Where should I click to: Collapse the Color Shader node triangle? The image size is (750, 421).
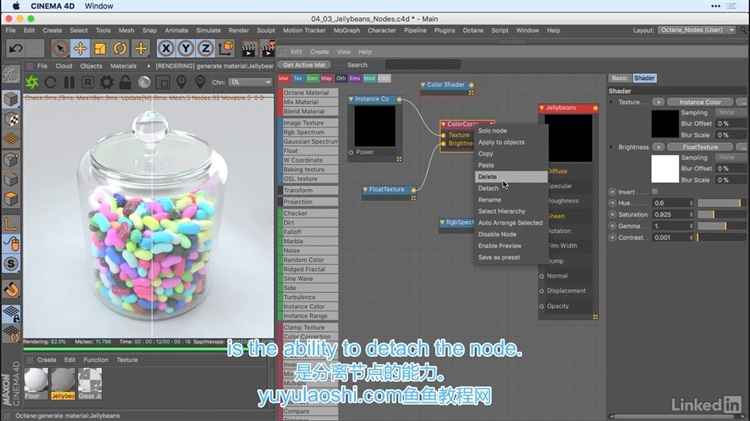click(423, 85)
